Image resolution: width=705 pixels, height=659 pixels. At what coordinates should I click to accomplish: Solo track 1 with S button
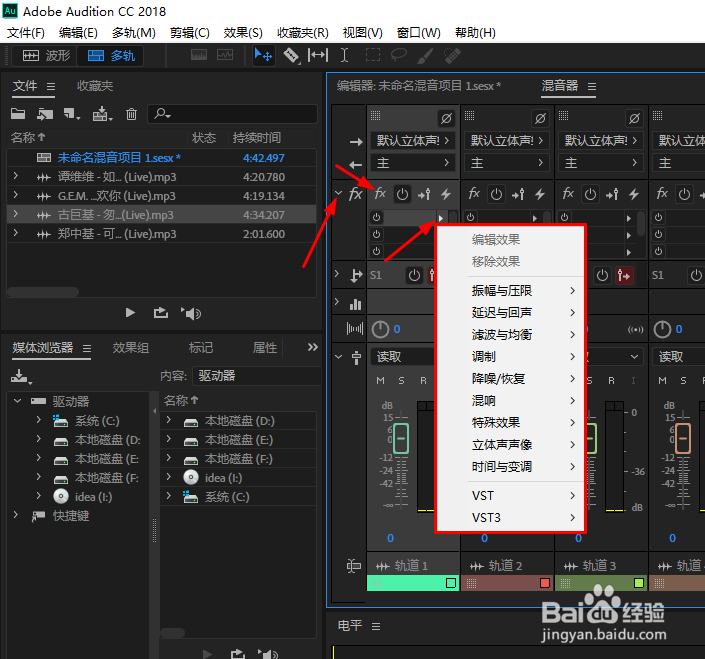coord(402,381)
